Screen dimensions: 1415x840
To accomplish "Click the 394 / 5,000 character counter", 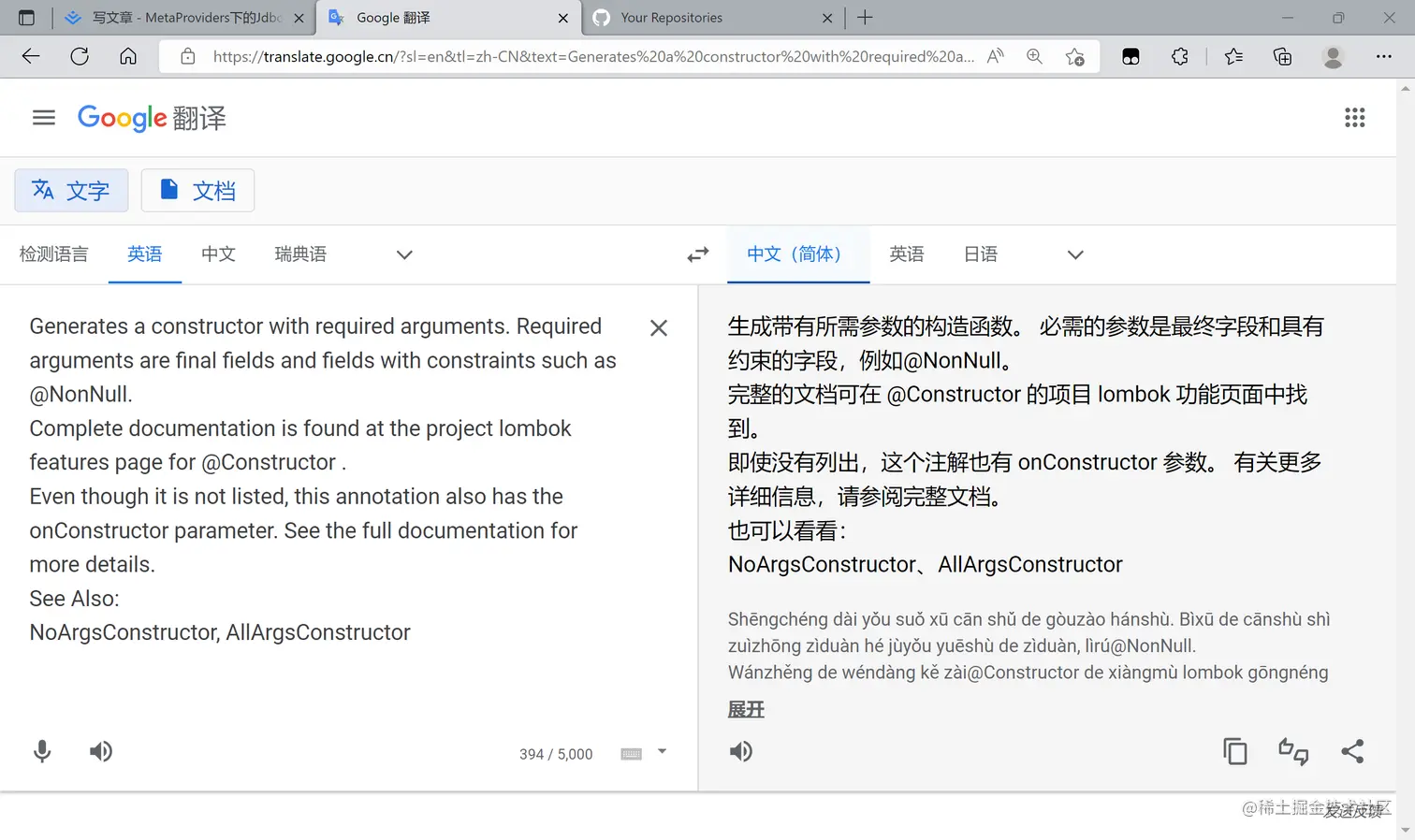I will [556, 754].
